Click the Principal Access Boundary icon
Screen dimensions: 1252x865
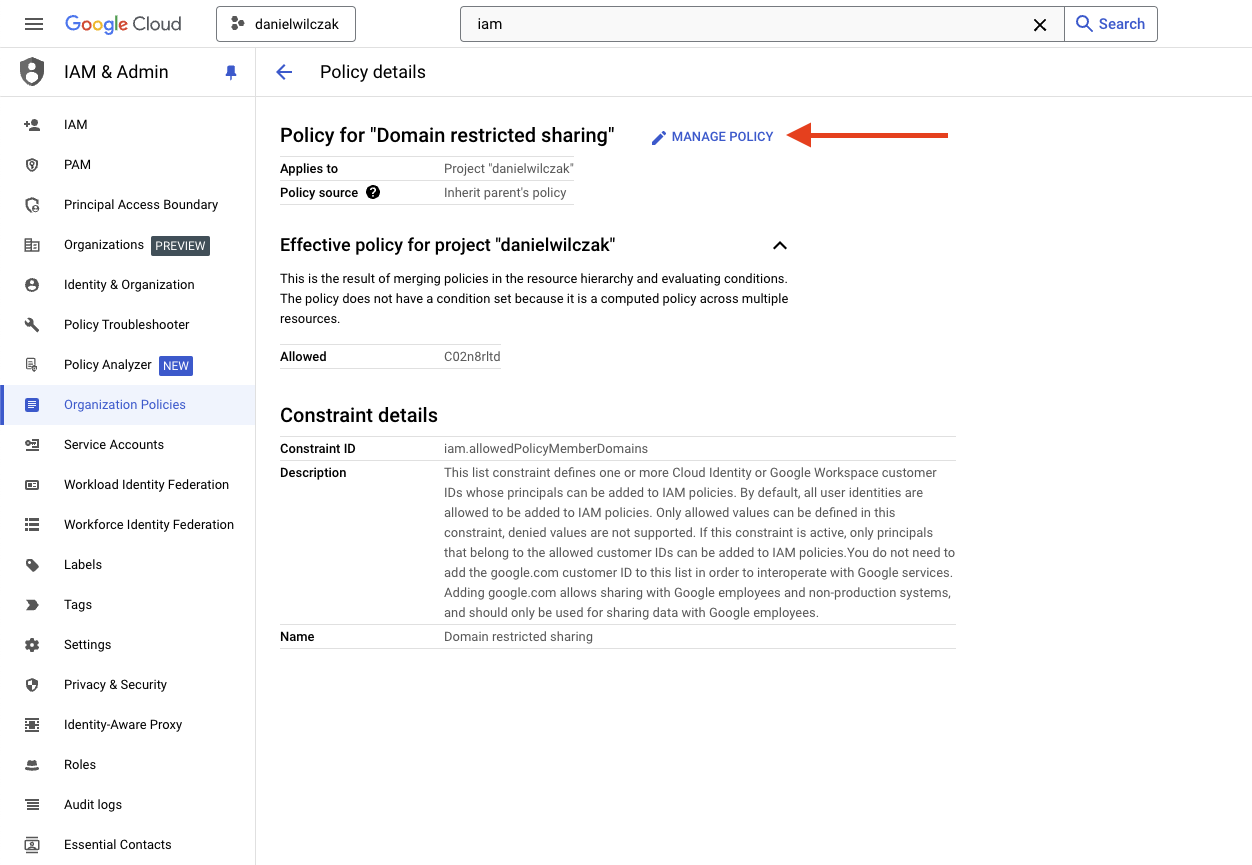point(32,205)
